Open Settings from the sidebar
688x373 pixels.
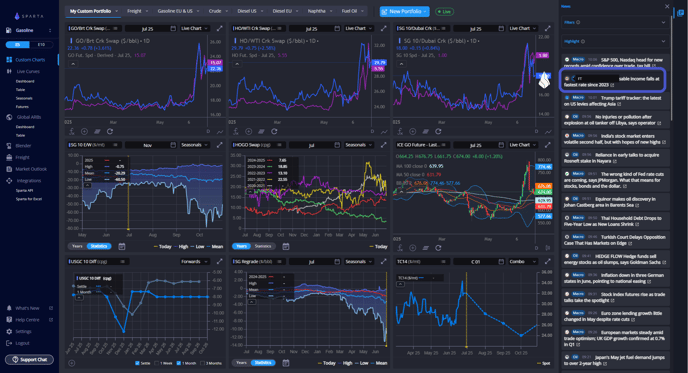tap(23, 332)
